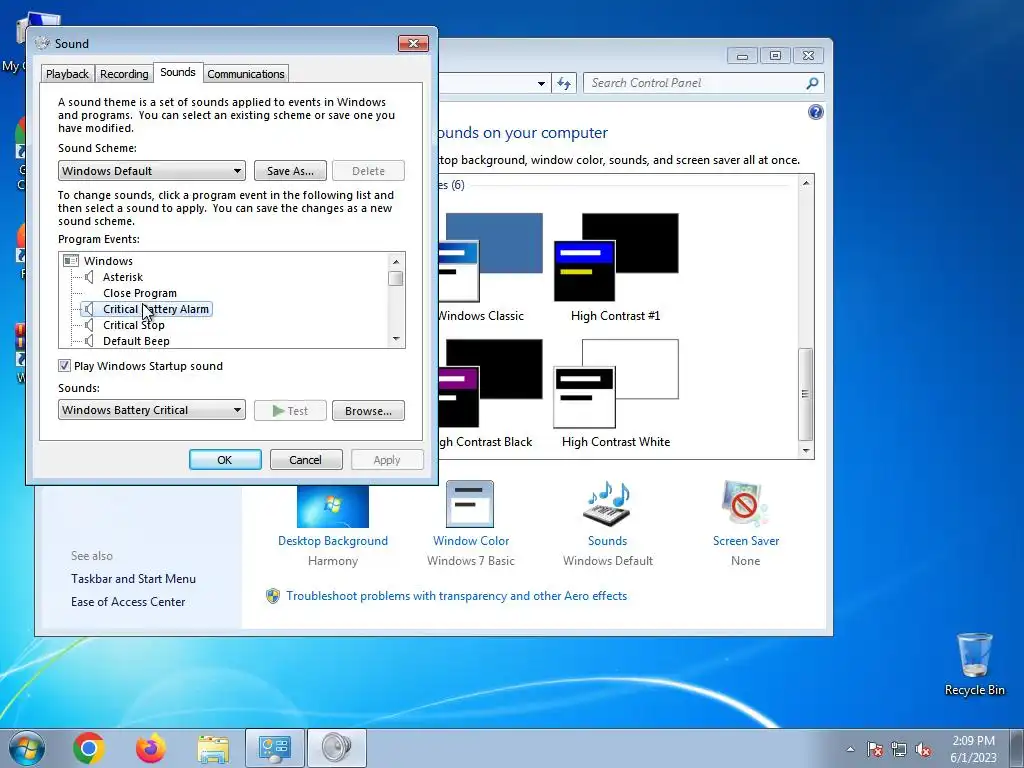Open Window Color settings icon
Viewport: 1024px width, 768px height.
(x=470, y=504)
